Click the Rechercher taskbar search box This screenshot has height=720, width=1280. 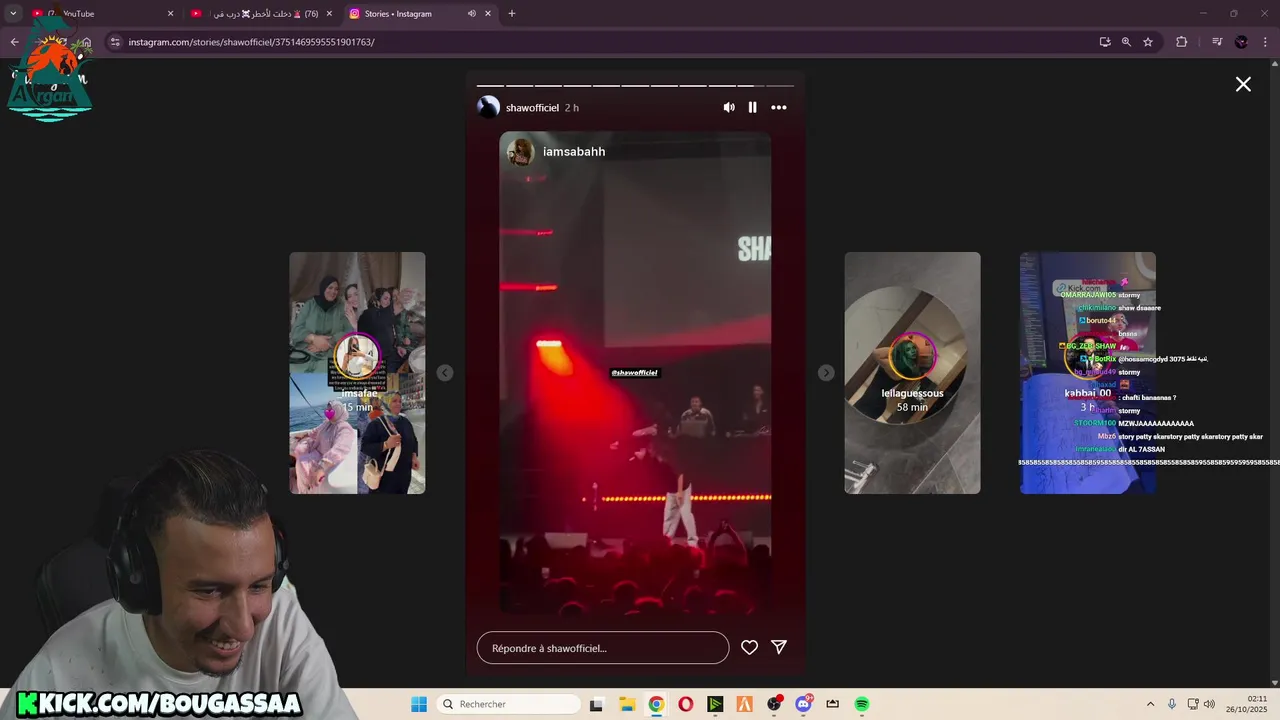509,704
